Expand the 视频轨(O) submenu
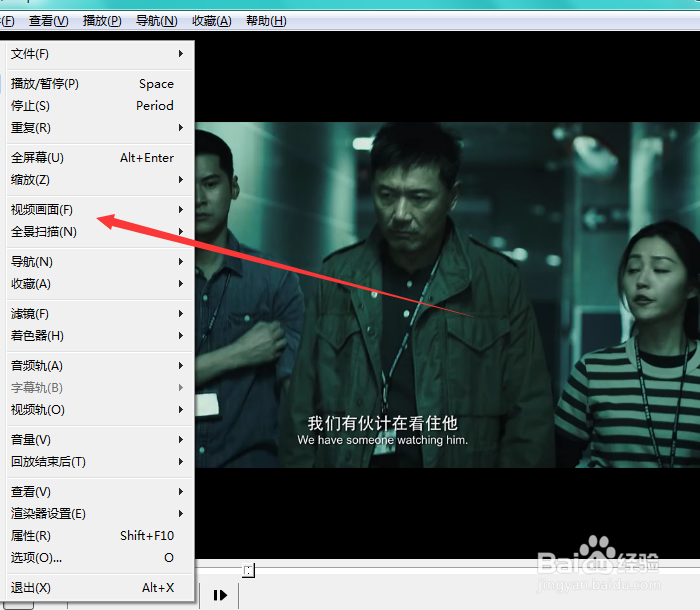Screen dimensions: 700x610 coord(100,410)
